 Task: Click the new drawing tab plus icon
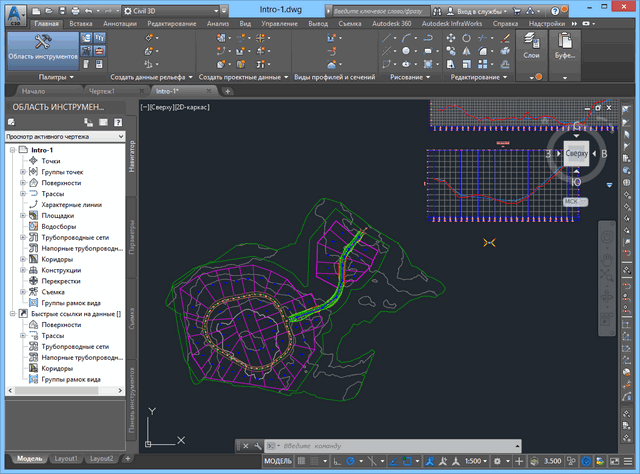(228, 91)
